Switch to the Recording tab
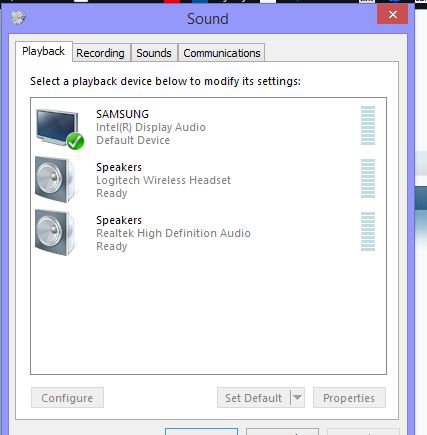The width and height of the screenshot is (427, 435). click(x=100, y=53)
